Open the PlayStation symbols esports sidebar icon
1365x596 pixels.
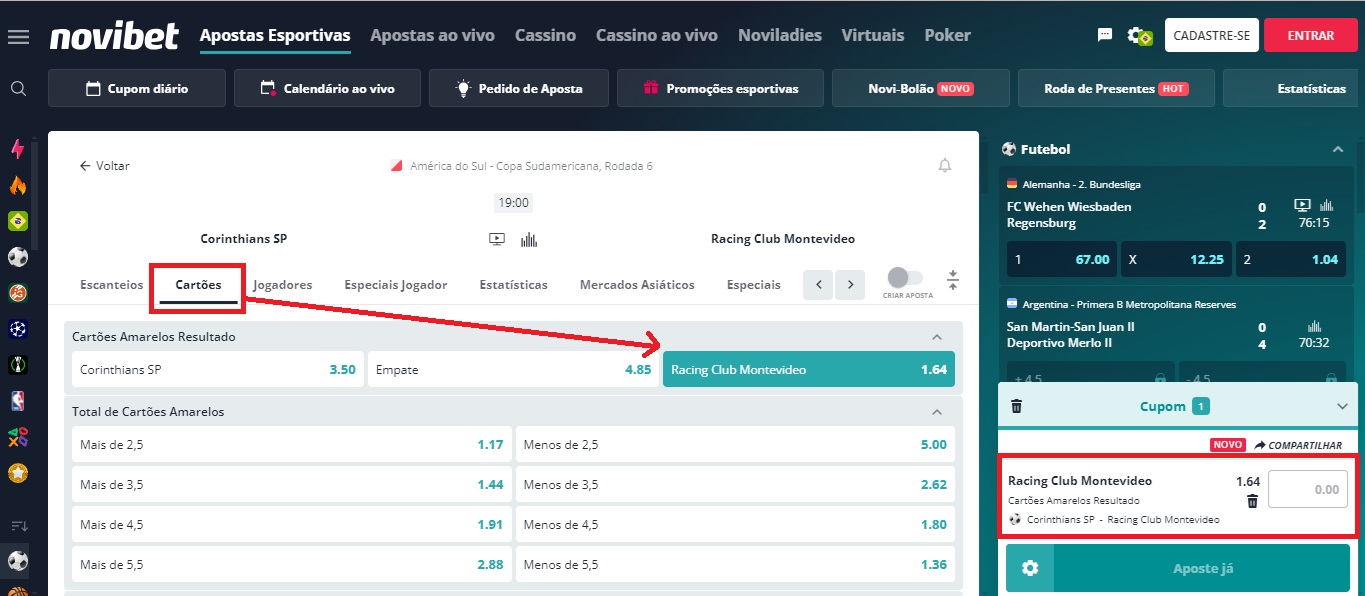(18, 437)
